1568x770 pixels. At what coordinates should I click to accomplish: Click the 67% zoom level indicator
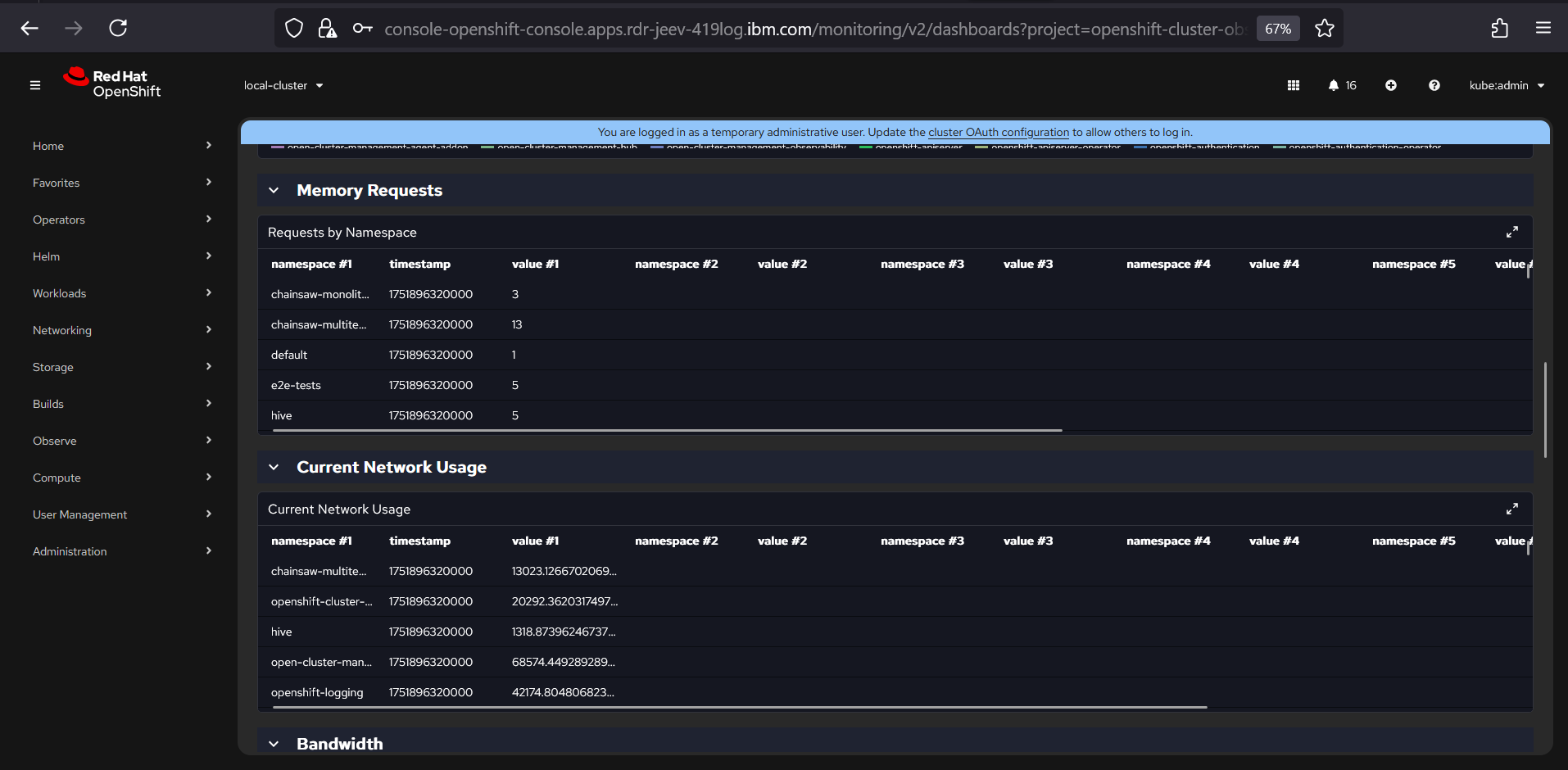point(1277,29)
